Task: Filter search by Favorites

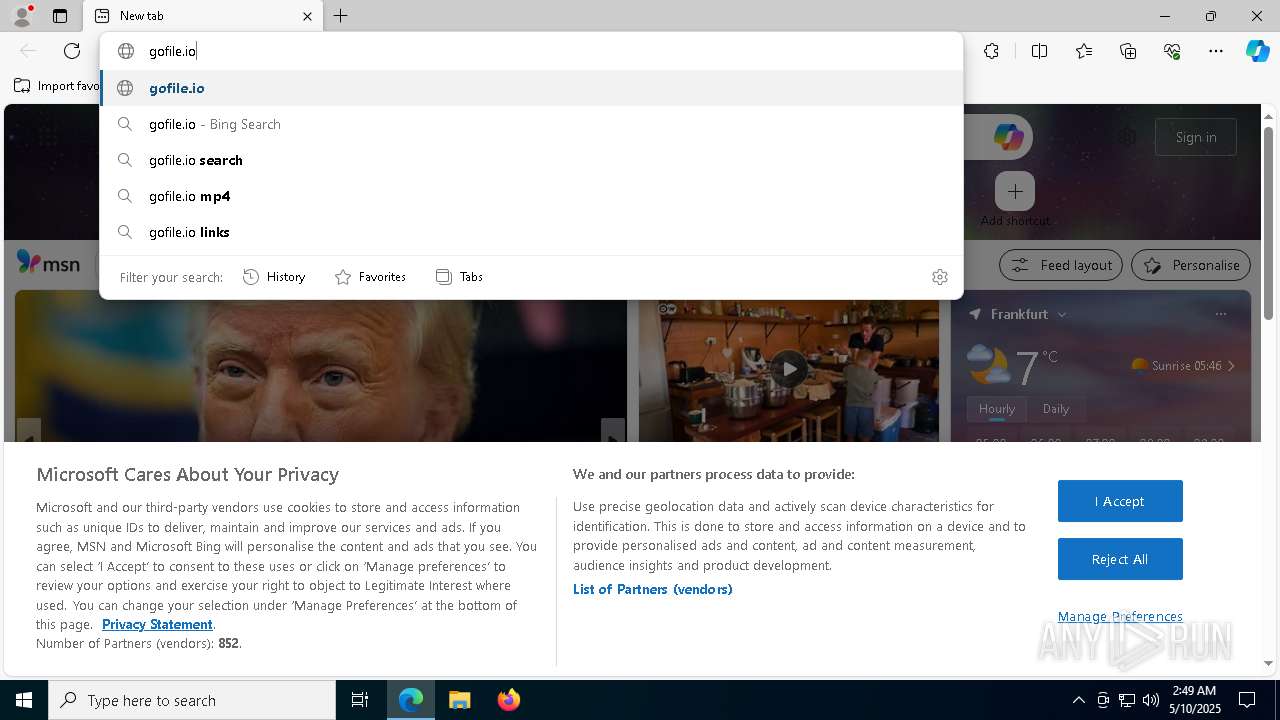Action: pos(370,277)
